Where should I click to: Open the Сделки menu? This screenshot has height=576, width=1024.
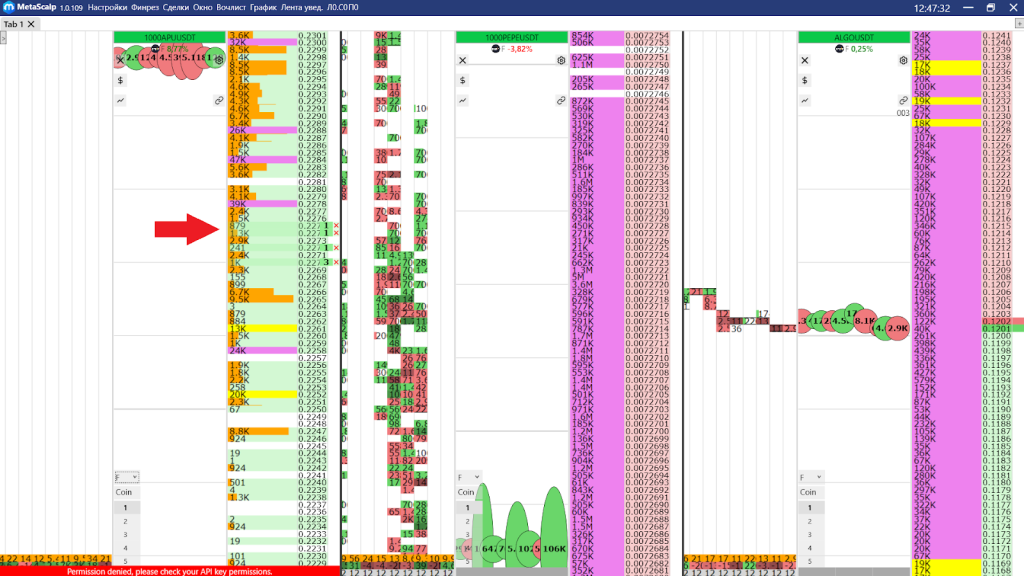(176, 8)
